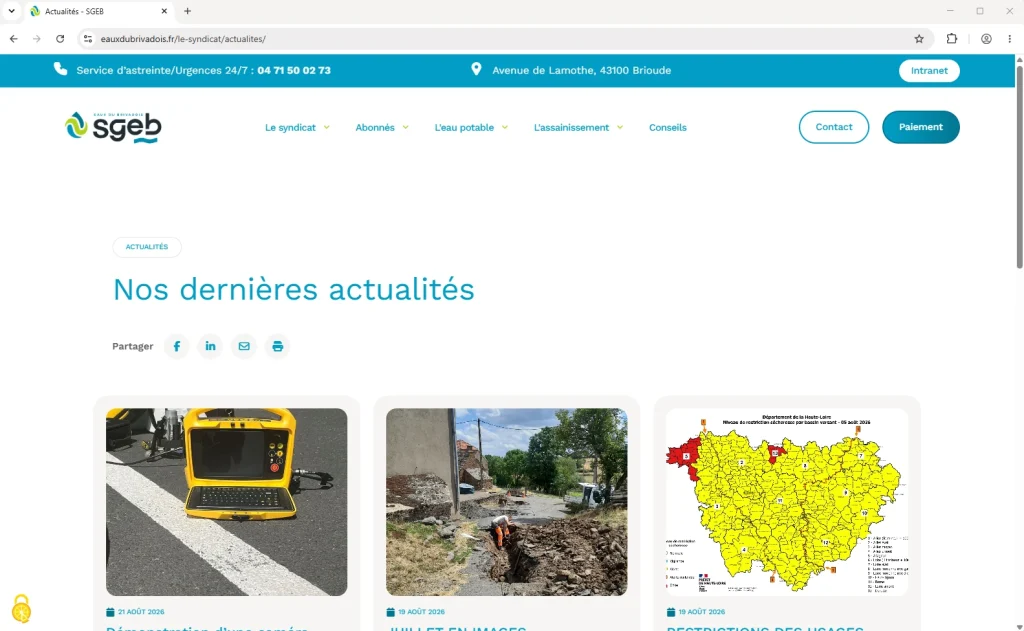Click the address bar URL field
Screen dimensions: 1024x631
click(x=503, y=39)
